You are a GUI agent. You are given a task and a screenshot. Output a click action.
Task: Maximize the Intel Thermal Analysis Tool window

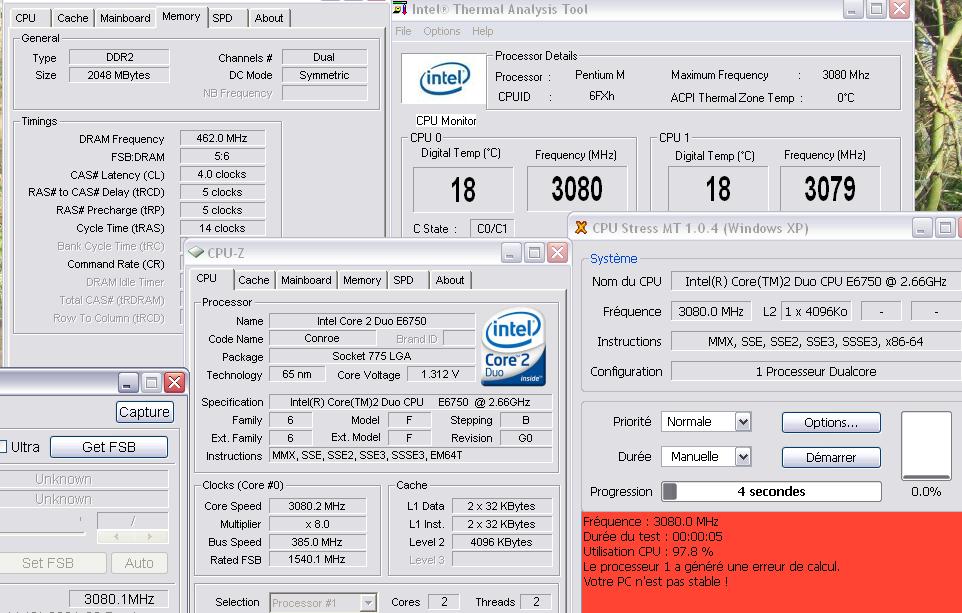(875, 9)
